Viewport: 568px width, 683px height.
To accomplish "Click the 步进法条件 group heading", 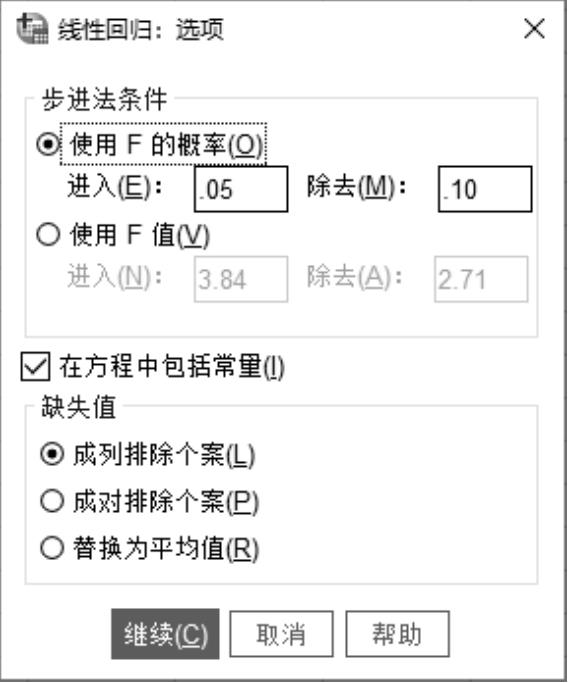I will pos(104,99).
